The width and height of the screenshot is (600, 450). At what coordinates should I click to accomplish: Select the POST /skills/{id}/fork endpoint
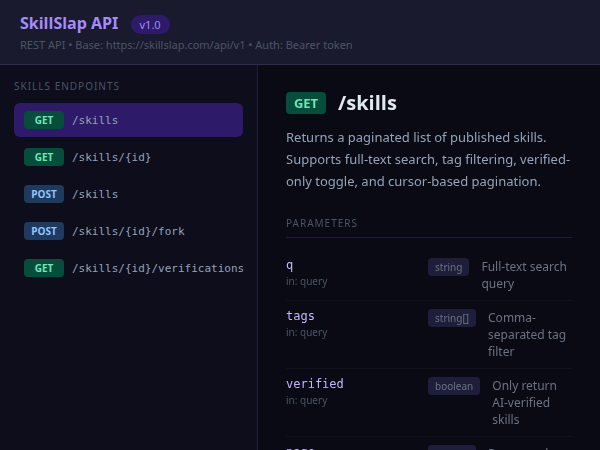128,231
